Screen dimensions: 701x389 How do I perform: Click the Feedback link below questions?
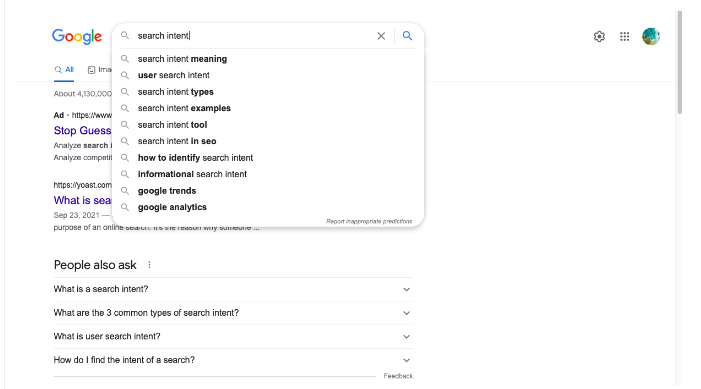398,376
